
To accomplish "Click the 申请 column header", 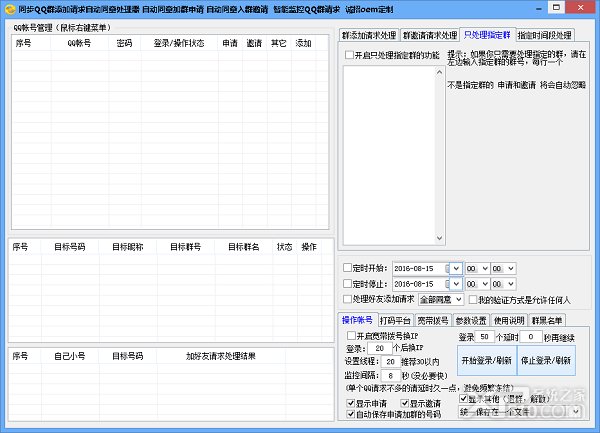I will coord(230,43).
